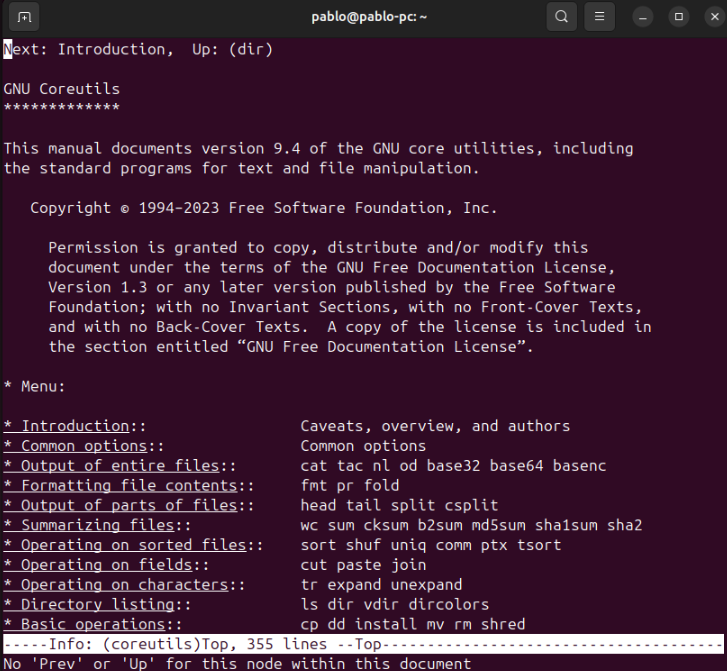Screen dimensions: 727x671
Task: Click the 'Next: Introduction' header text
Action: pyautogui.click(x=88, y=49)
